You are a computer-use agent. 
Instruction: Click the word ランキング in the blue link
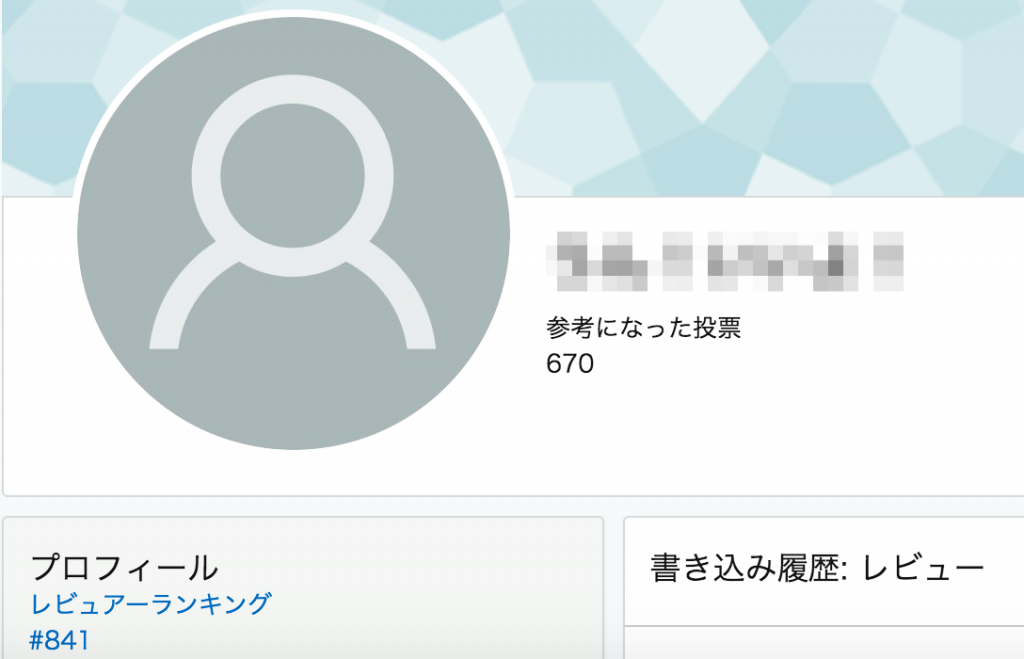[x=212, y=603]
